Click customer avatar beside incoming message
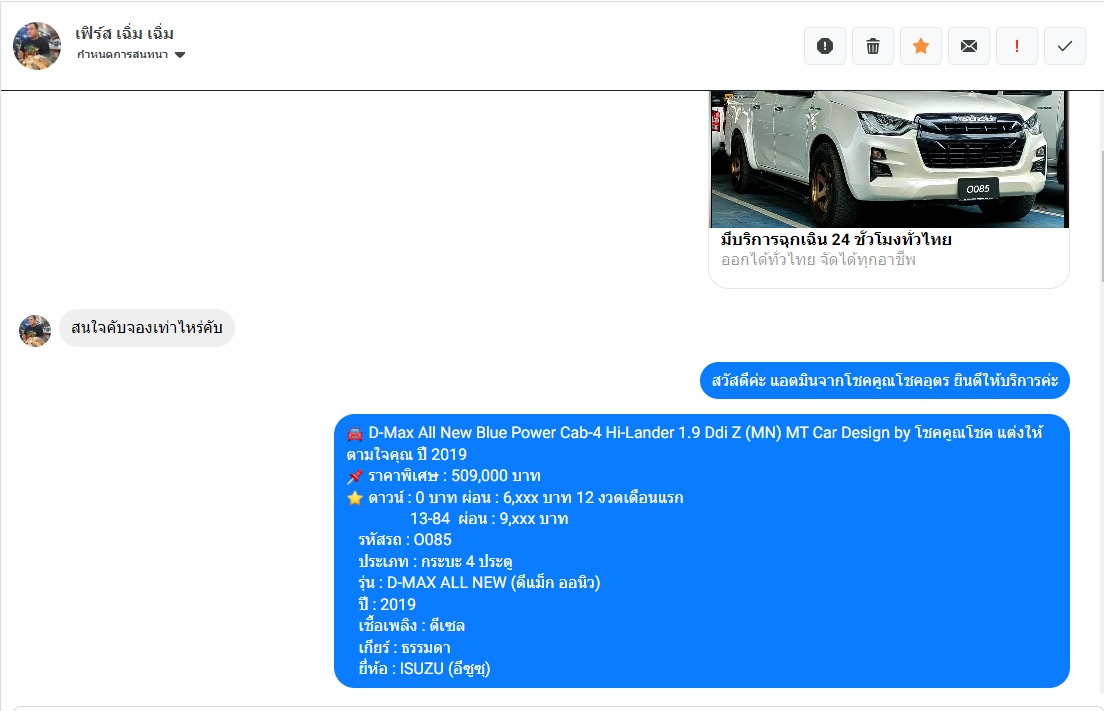The image size is (1104, 711). coord(35,330)
